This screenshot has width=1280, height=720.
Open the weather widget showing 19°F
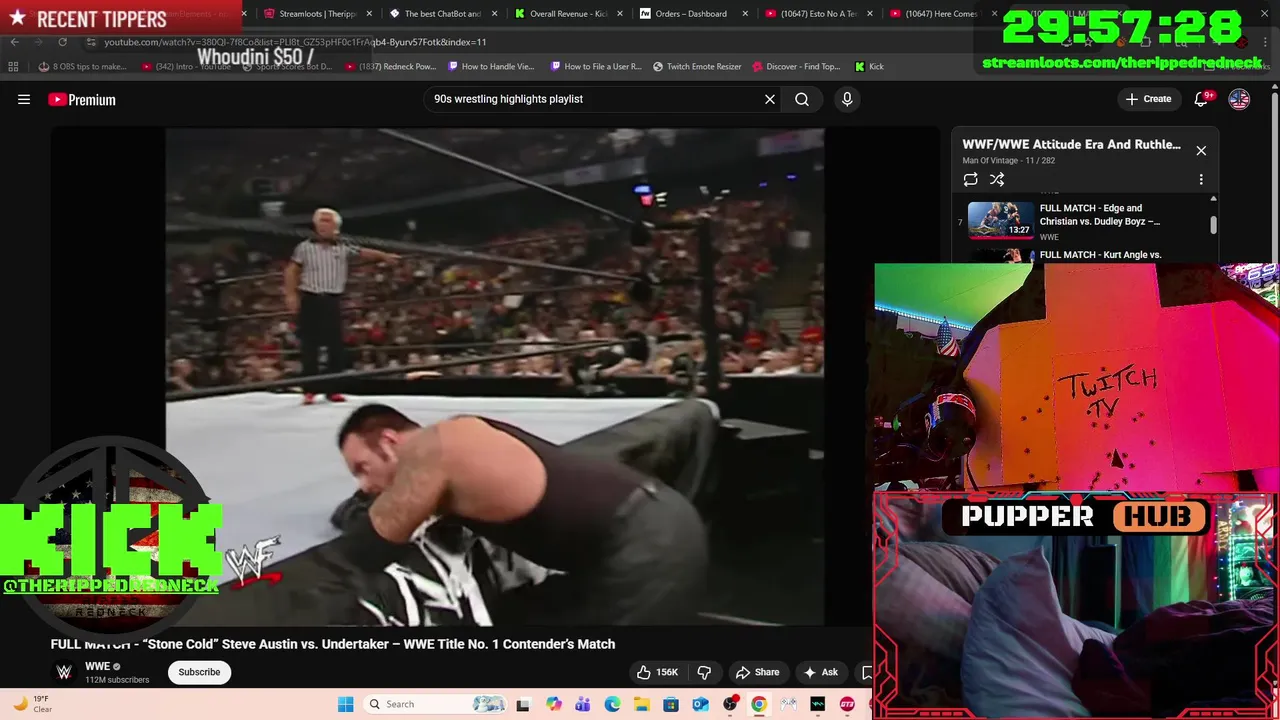(x=32, y=704)
